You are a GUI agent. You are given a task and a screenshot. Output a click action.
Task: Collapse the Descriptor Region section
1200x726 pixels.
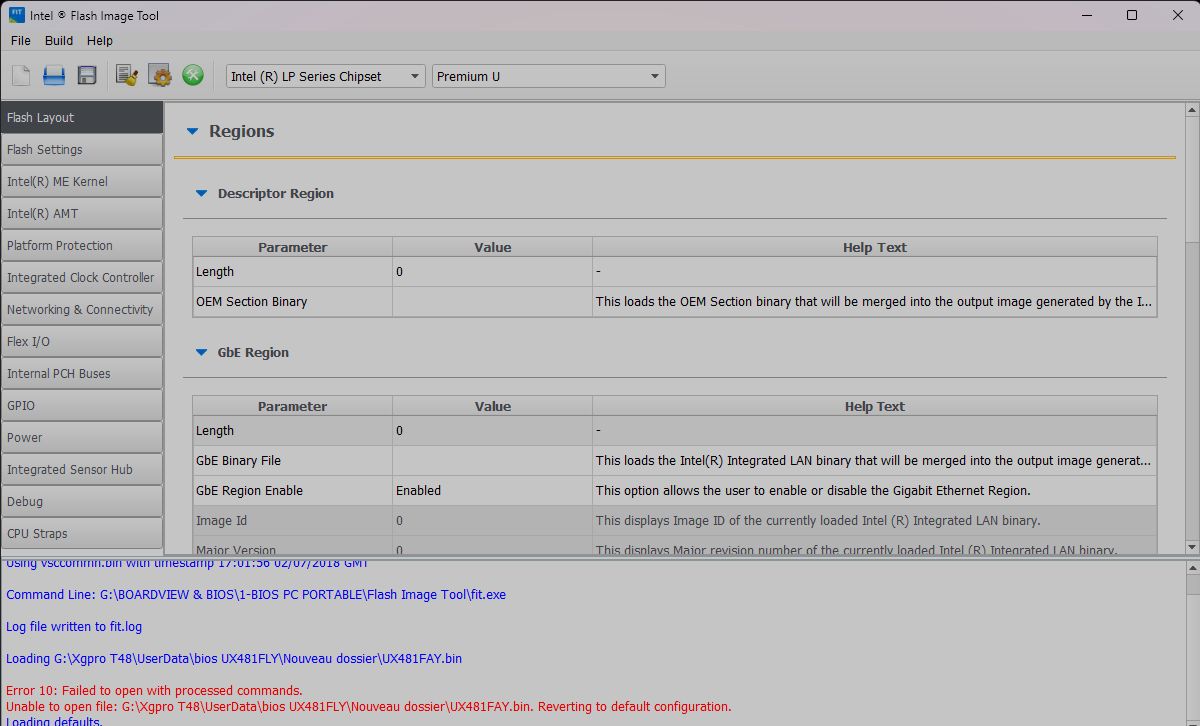tap(201, 194)
